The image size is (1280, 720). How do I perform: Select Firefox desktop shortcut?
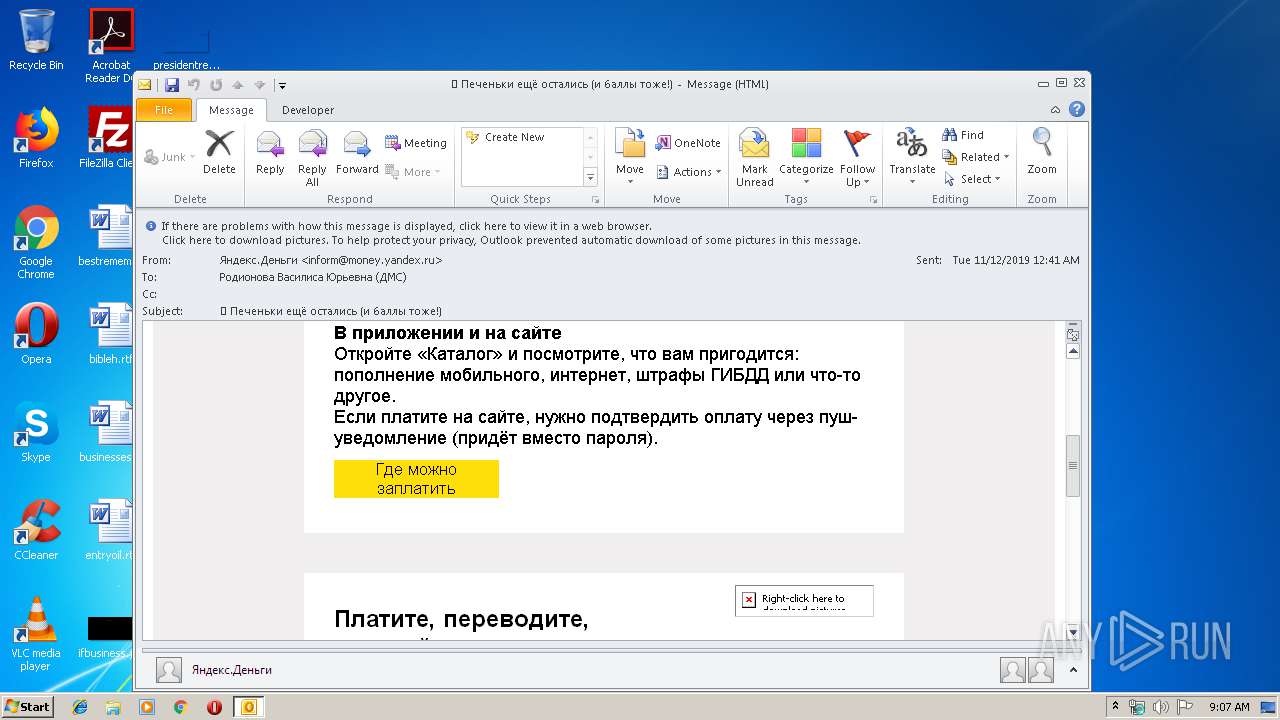(x=36, y=138)
